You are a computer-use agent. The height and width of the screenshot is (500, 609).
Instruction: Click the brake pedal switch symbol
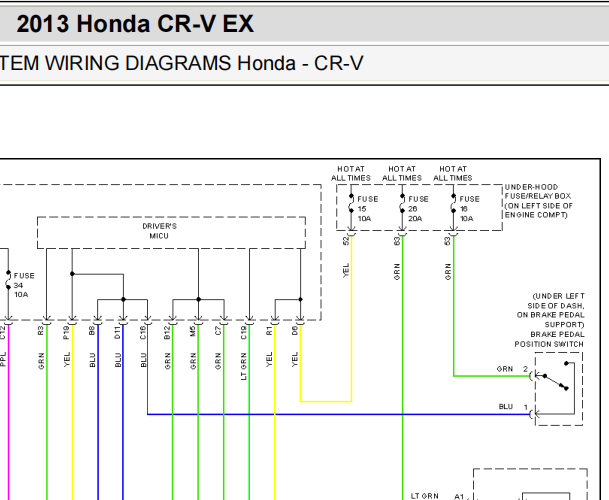click(559, 389)
